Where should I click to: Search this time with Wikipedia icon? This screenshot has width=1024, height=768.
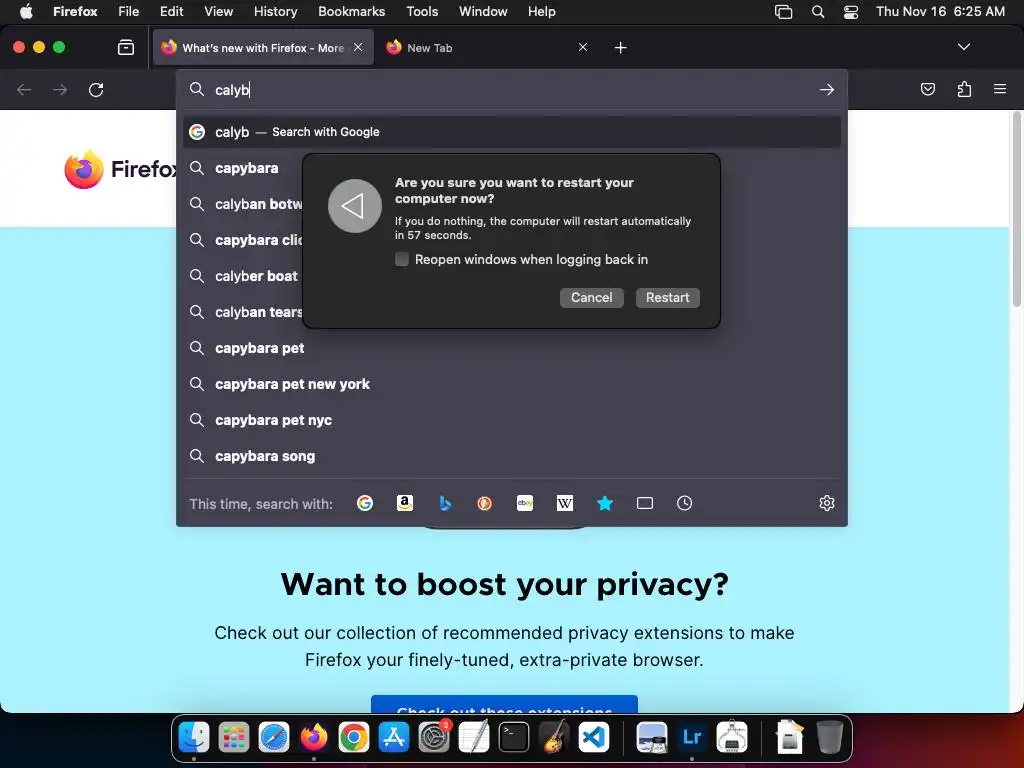tap(565, 503)
